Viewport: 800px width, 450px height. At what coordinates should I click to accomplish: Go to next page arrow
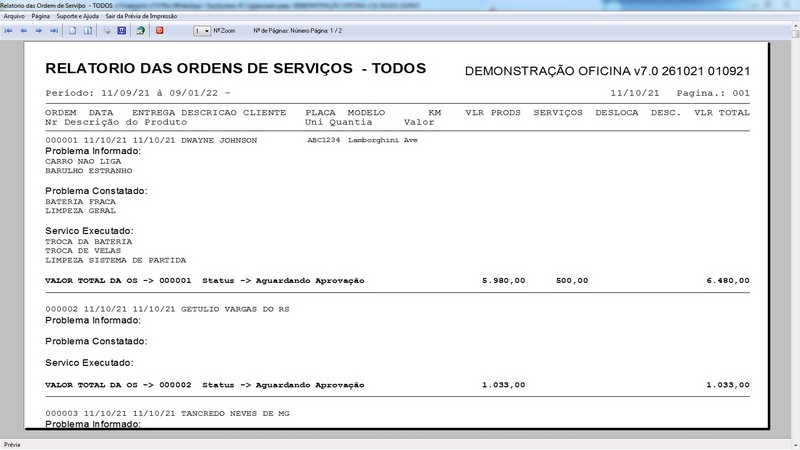38,31
